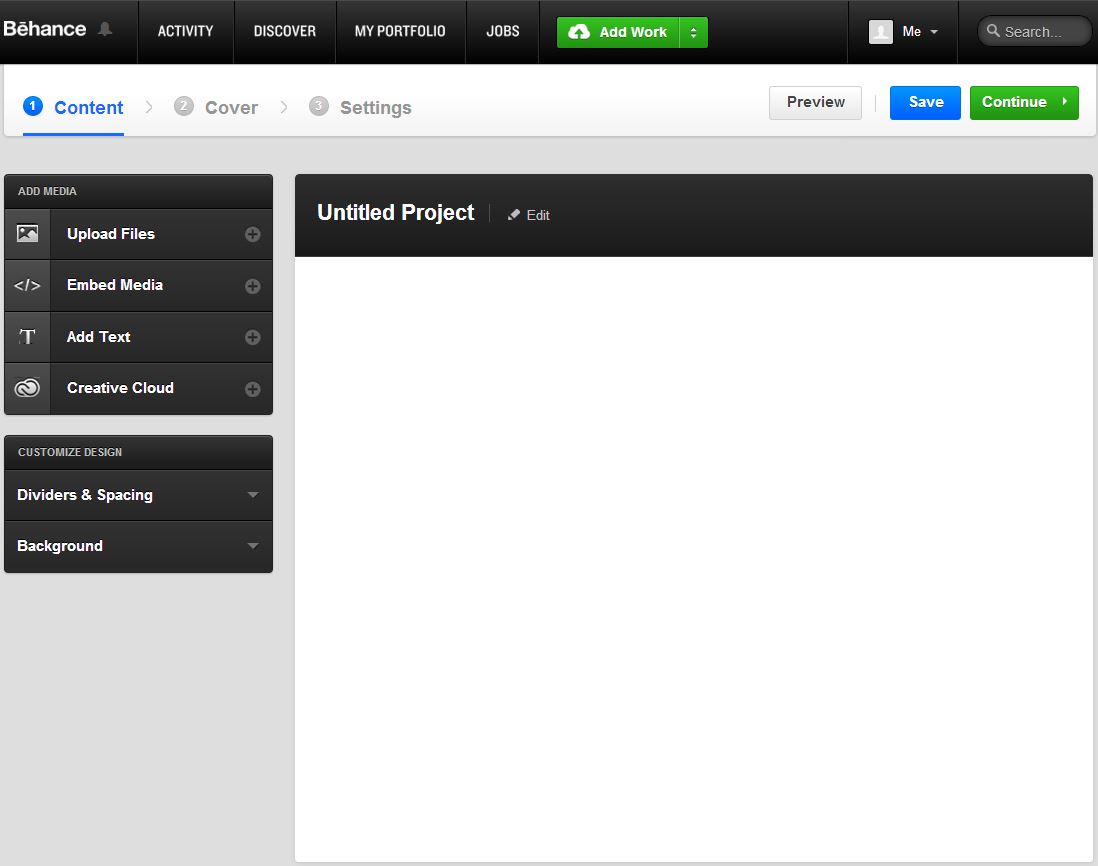Click the Add Text T icon
1098x866 pixels.
click(27, 337)
